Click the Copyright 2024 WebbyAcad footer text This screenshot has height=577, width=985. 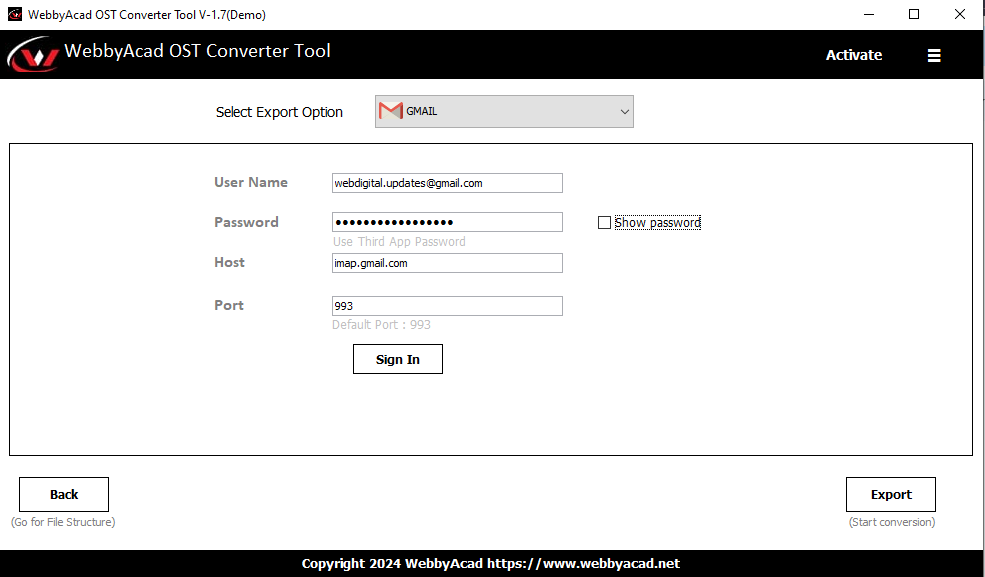pos(491,564)
